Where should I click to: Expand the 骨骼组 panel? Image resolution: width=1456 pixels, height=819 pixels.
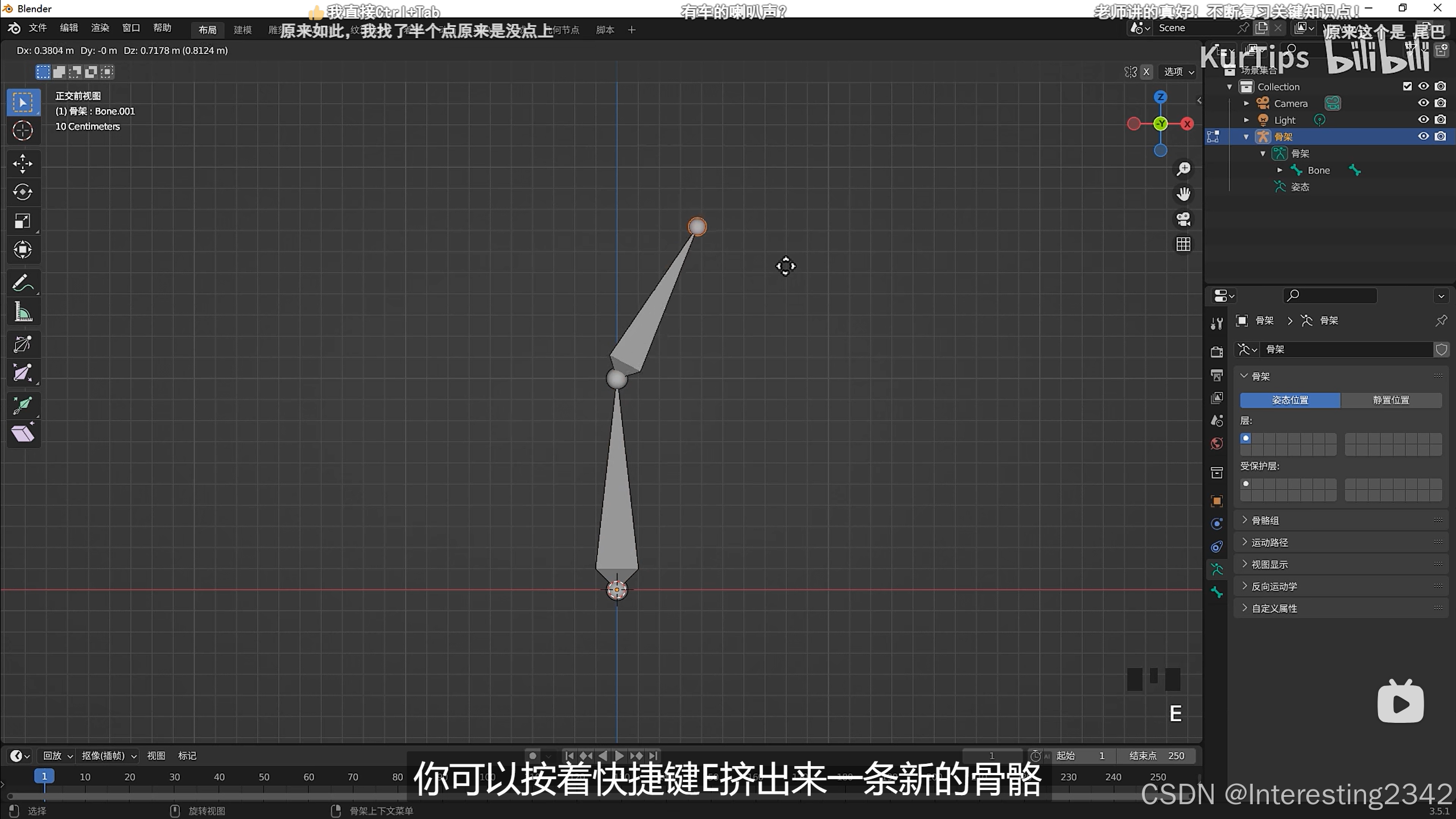[x=1265, y=520]
